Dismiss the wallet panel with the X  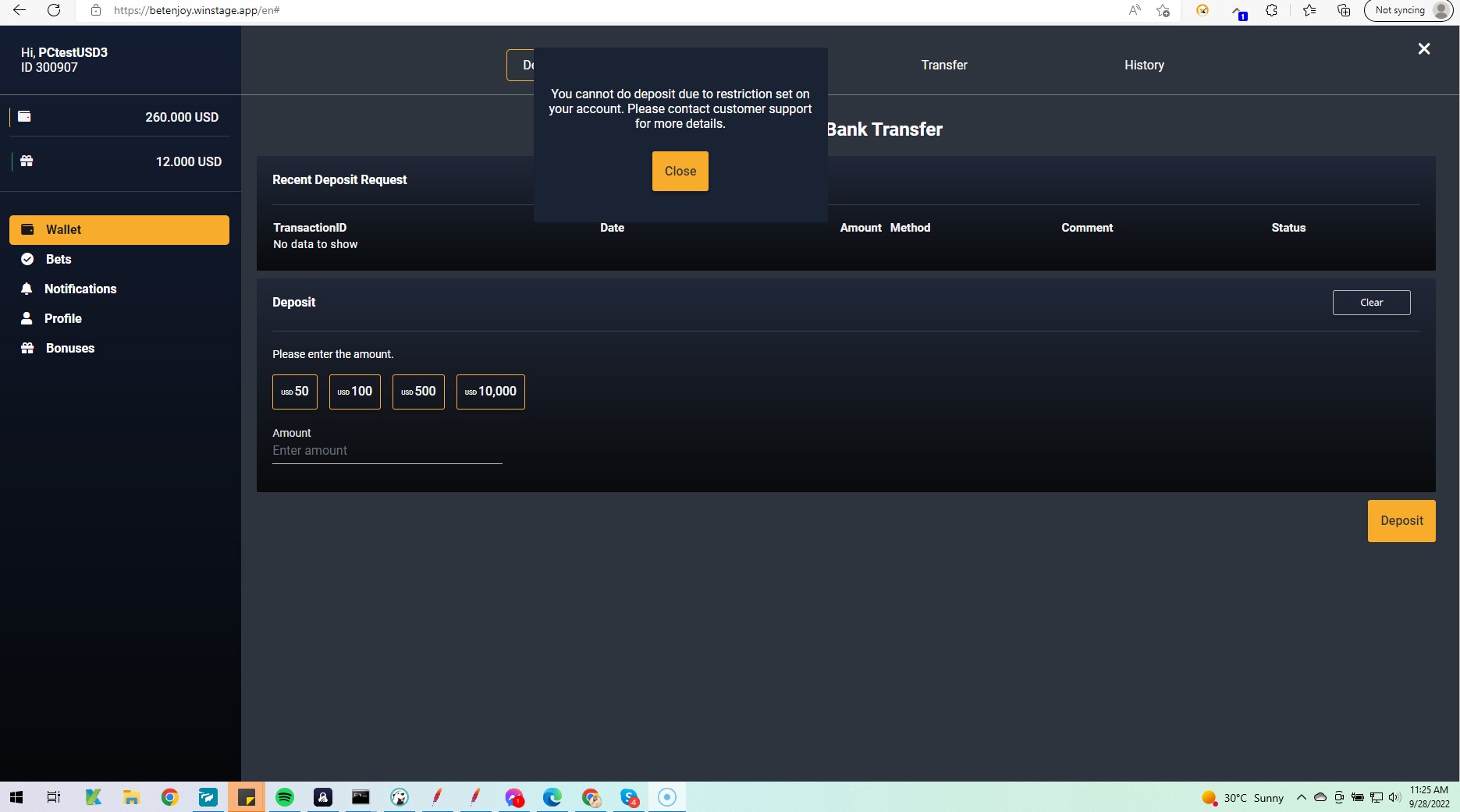click(x=1423, y=48)
